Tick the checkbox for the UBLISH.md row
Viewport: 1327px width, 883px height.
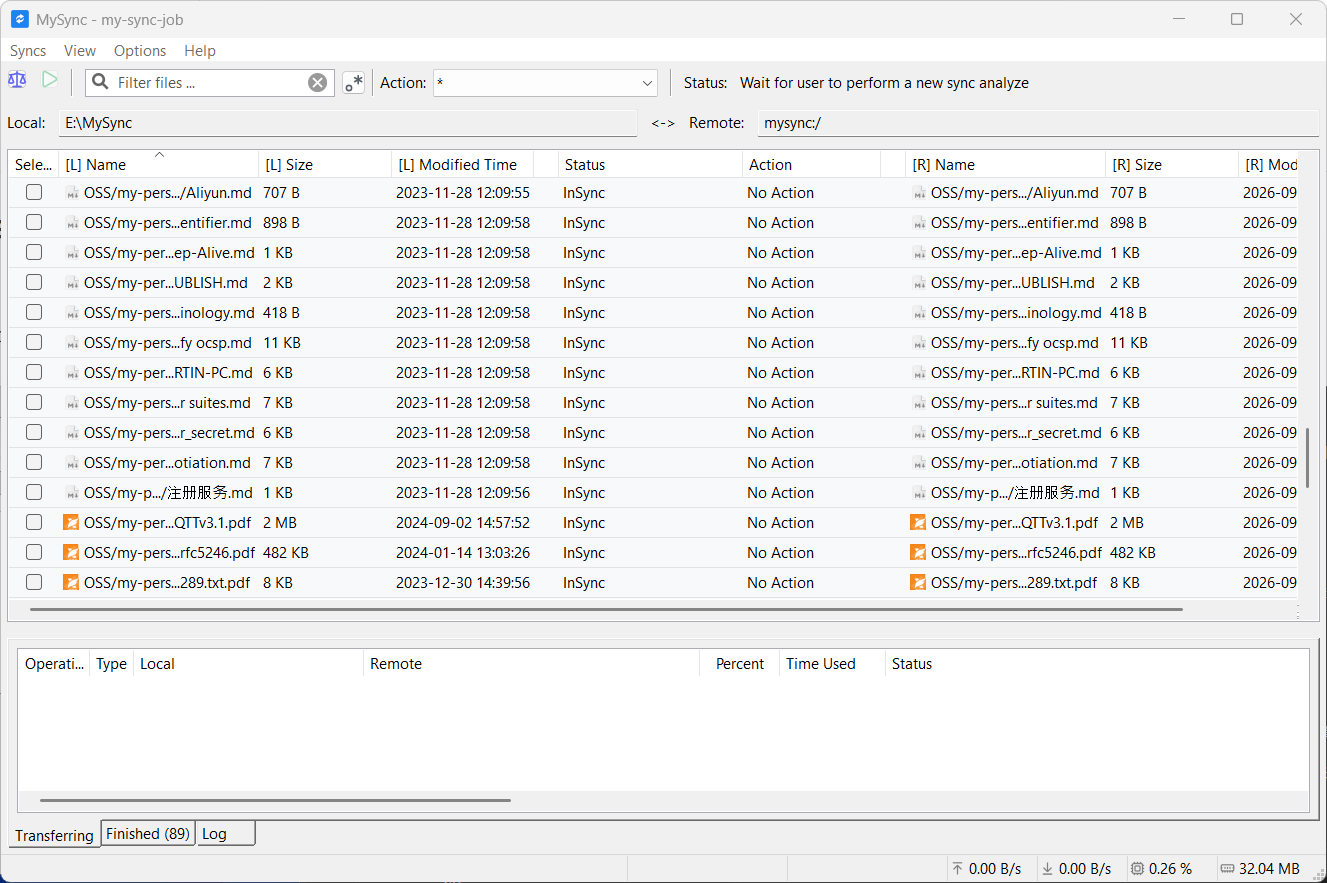click(x=34, y=282)
